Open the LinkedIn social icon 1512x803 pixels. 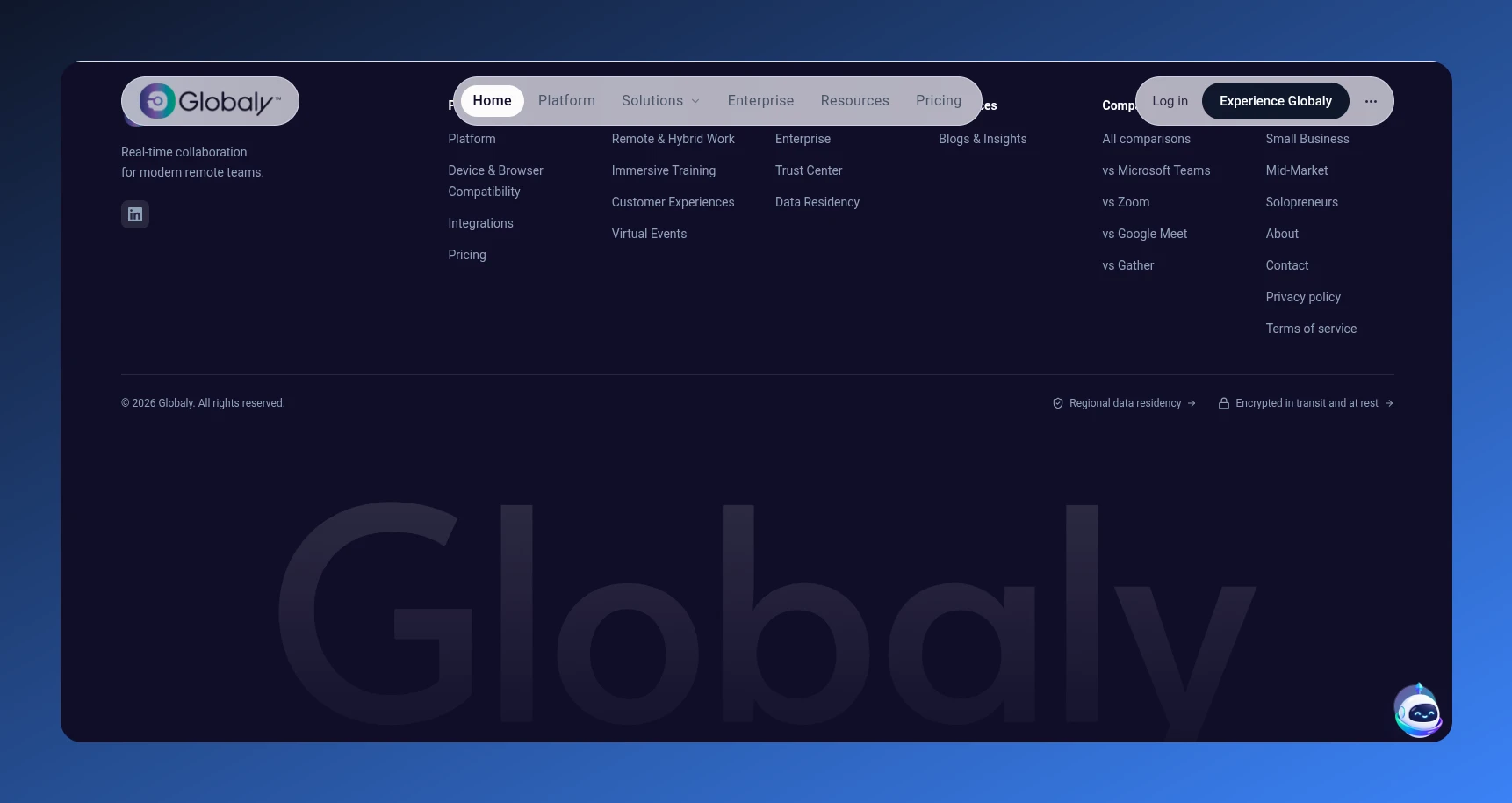click(135, 214)
